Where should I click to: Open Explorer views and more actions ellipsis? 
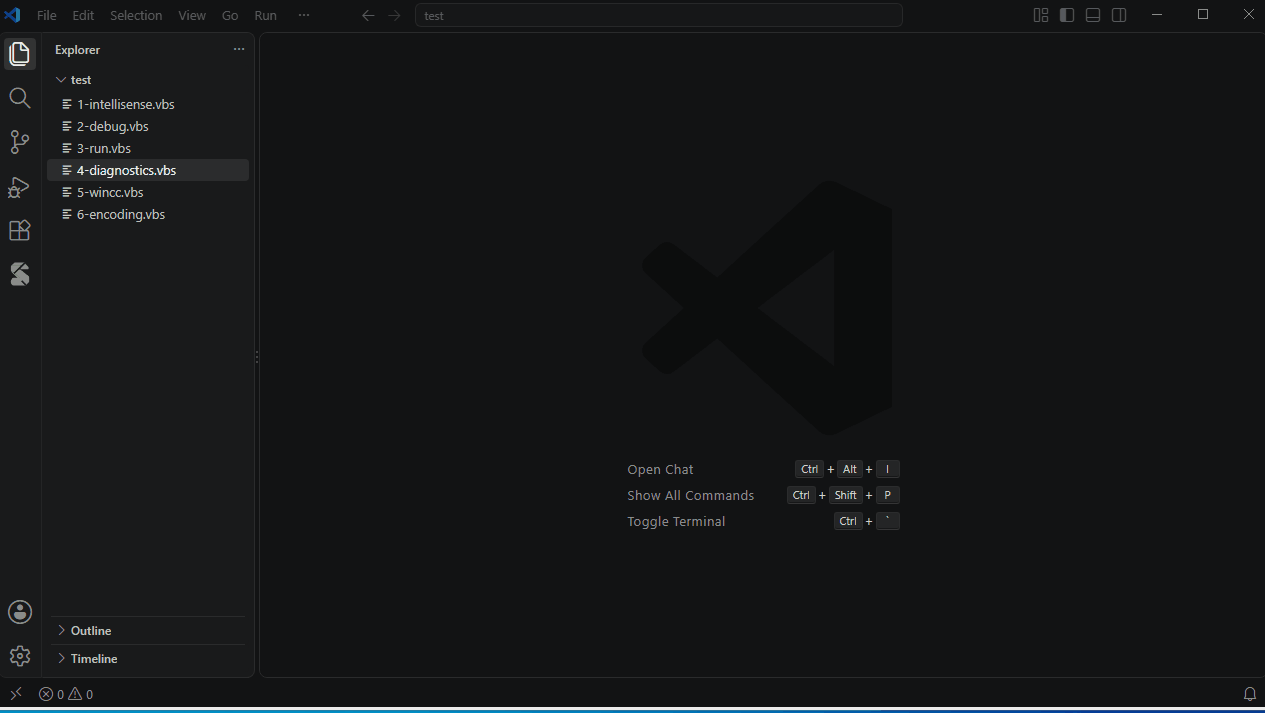point(238,49)
